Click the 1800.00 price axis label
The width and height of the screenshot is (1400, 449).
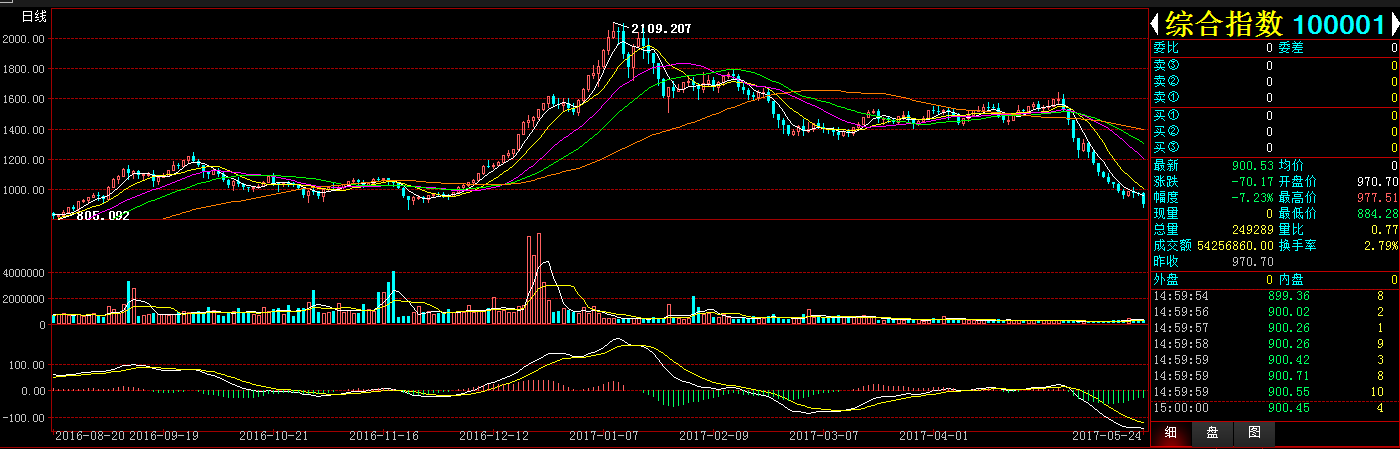coord(26,69)
